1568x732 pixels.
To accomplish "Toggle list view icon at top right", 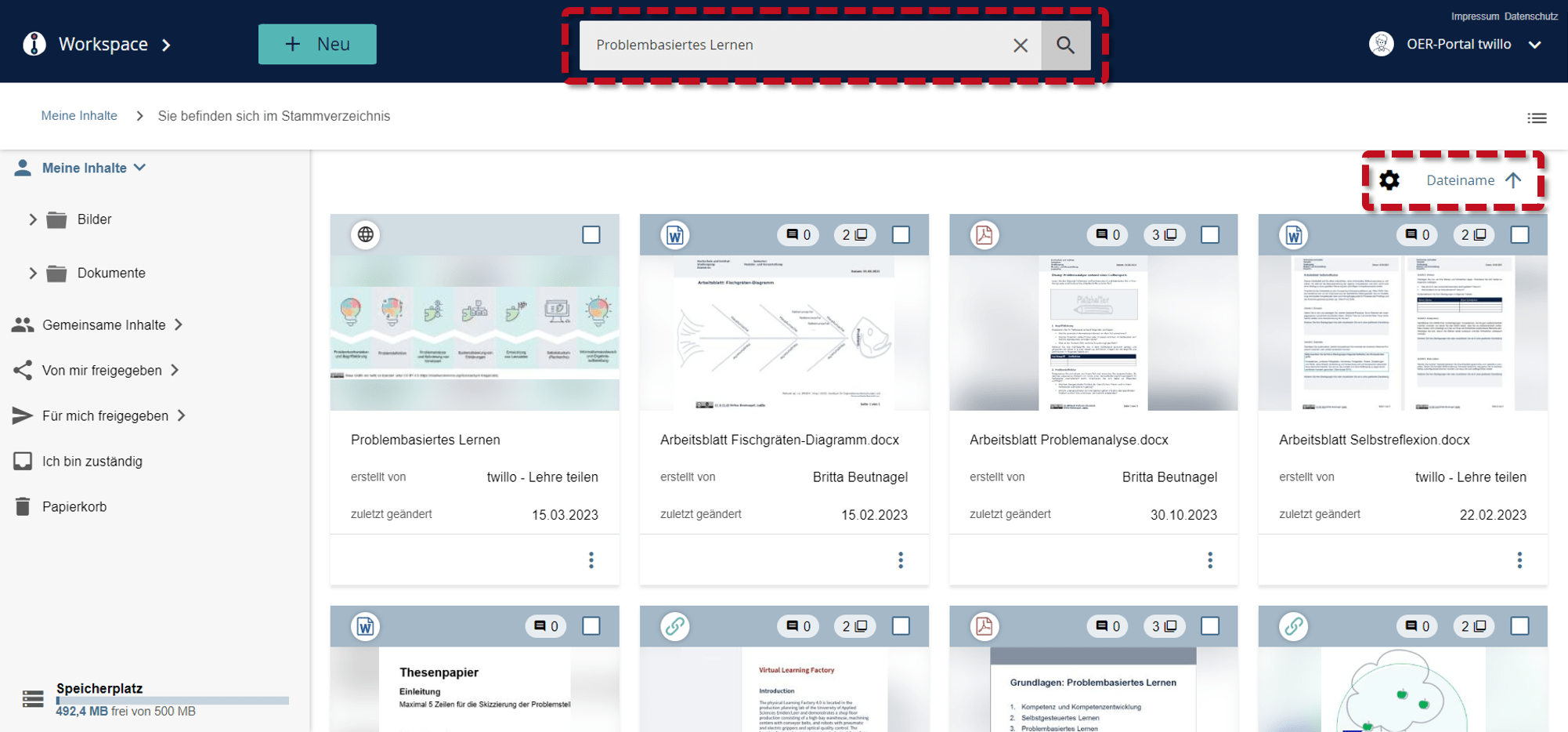I will click(1537, 118).
